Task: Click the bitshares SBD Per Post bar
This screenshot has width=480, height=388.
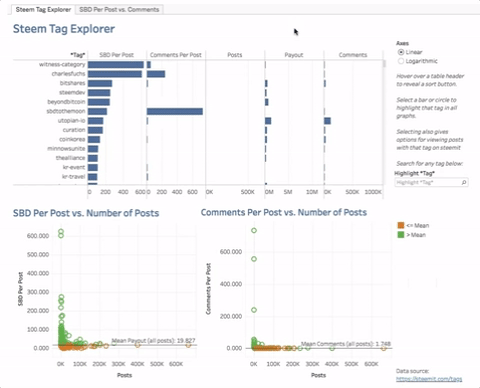Action: click(x=100, y=83)
